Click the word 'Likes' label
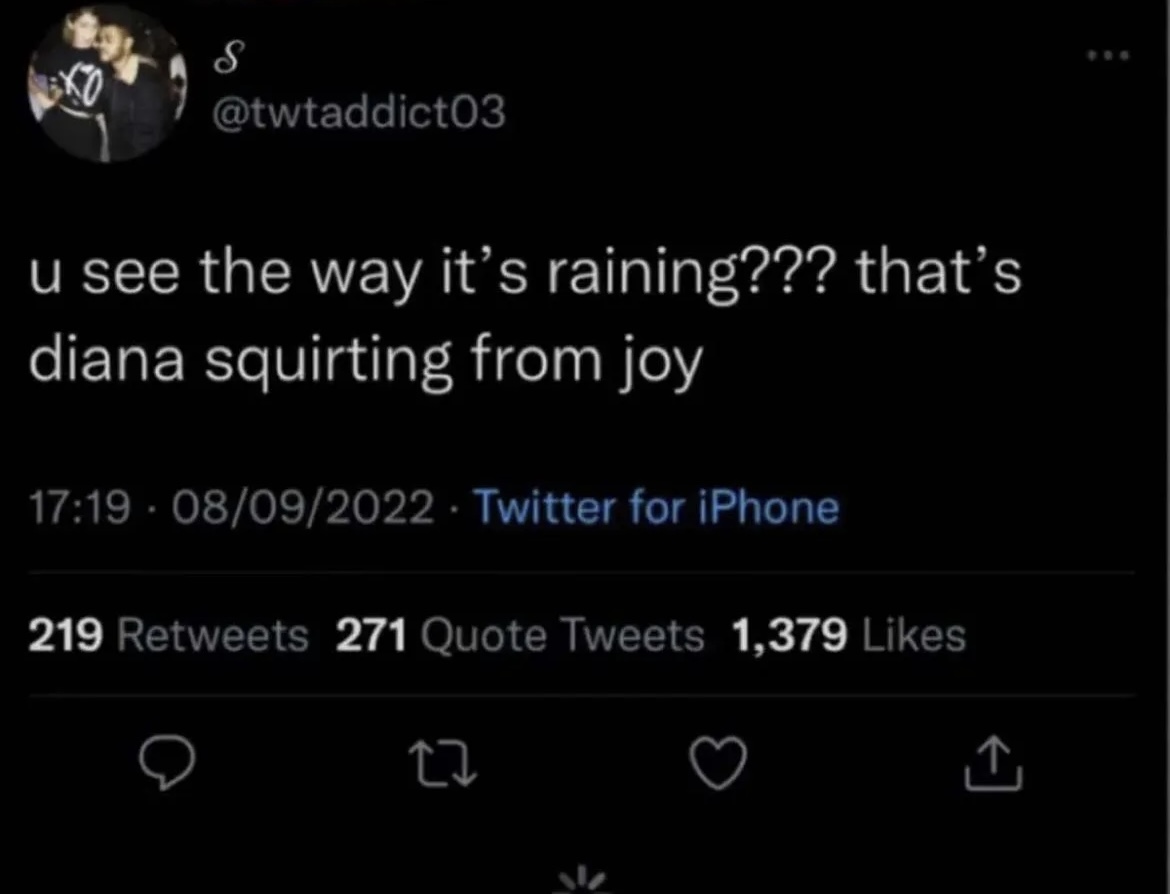This screenshot has height=894, width=1170. (911, 635)
